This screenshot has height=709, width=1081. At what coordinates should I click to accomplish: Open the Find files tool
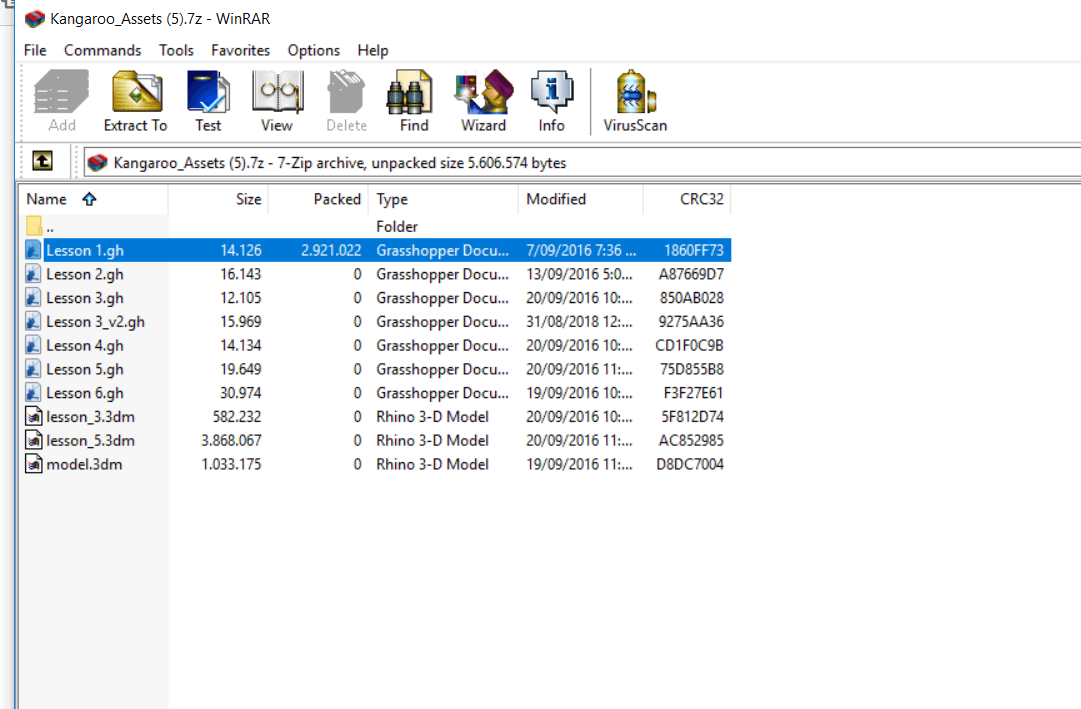tap(414, 101)
